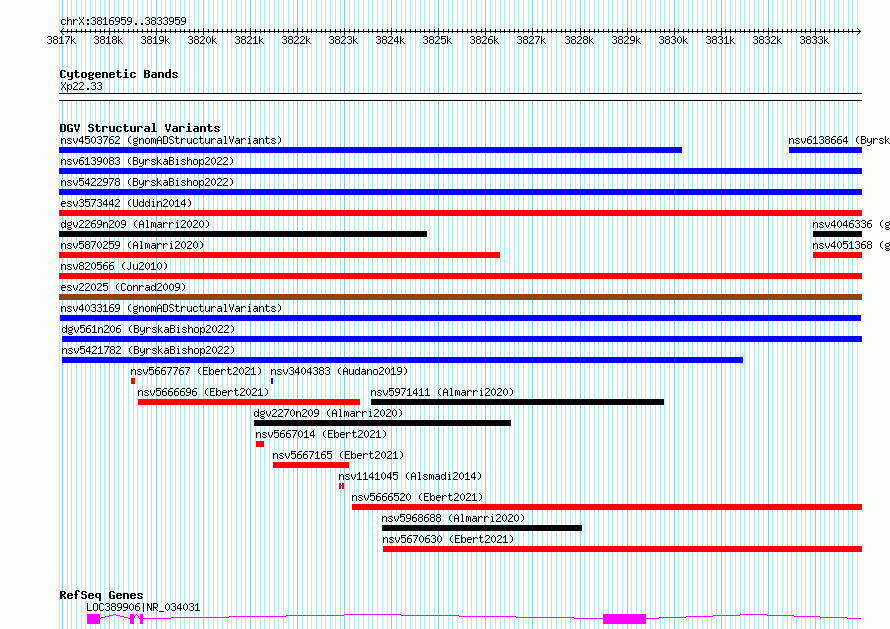The height and width of the screenshot is (629, 890).
Task: Click nsv5870259 Almarri2020 label
Action: 132,245
